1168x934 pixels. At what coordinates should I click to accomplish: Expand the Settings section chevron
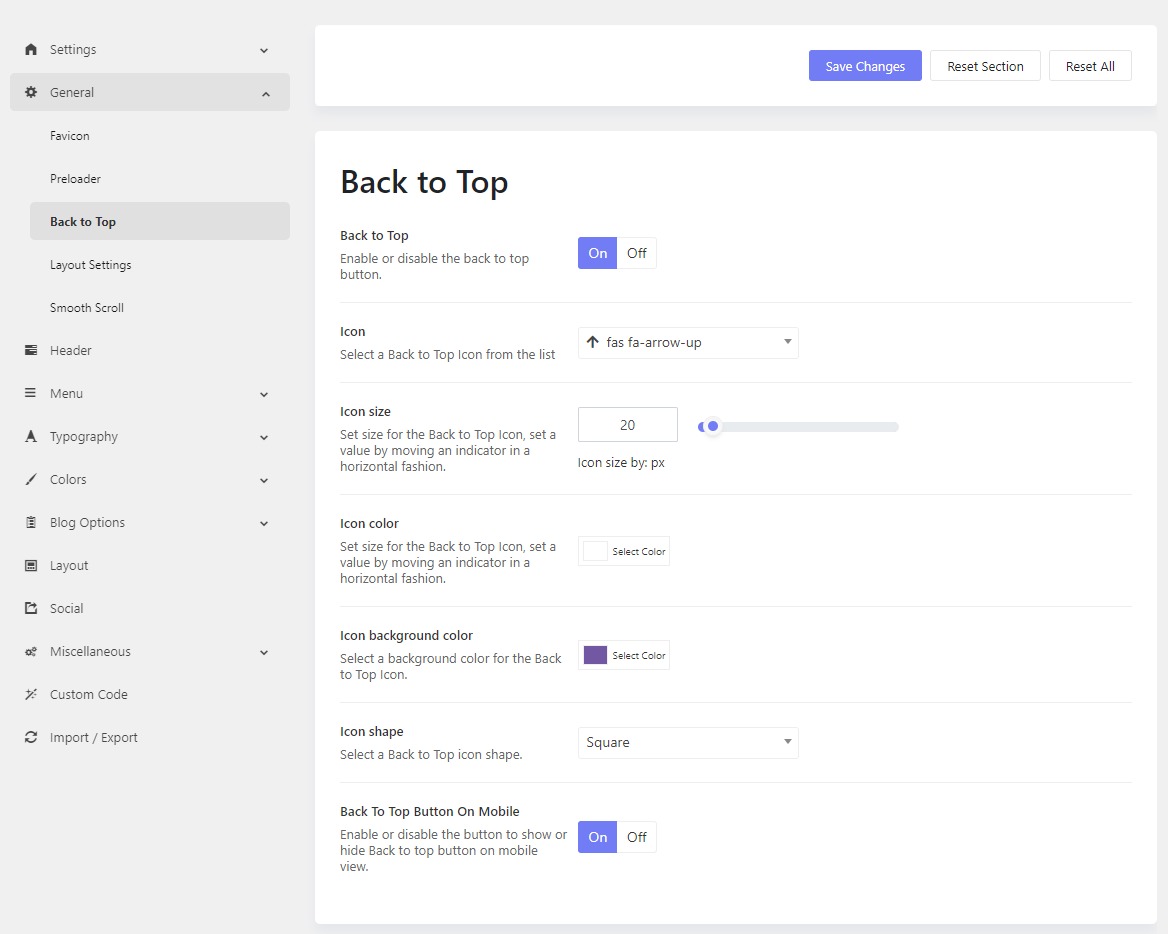[x=264, y=51]
